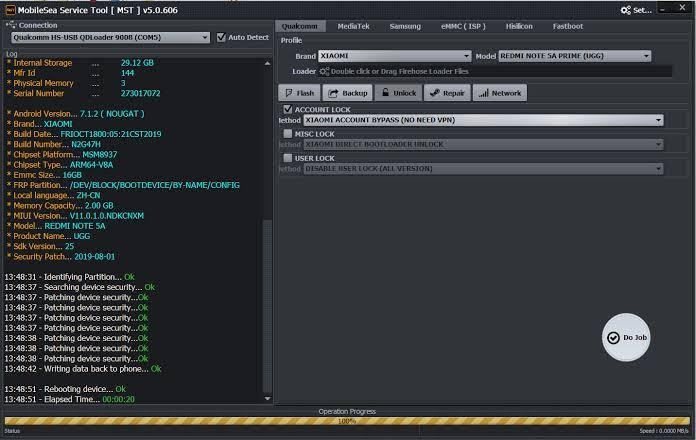Click the Speed 0.0000 MB/s status text
Screen dimensions: 696x440
(x=664, y=431)
